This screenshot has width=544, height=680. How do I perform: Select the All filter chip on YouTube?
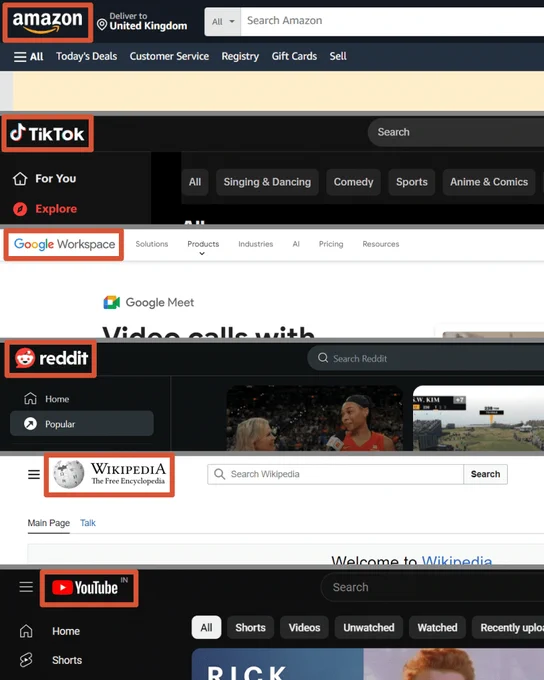206,628
